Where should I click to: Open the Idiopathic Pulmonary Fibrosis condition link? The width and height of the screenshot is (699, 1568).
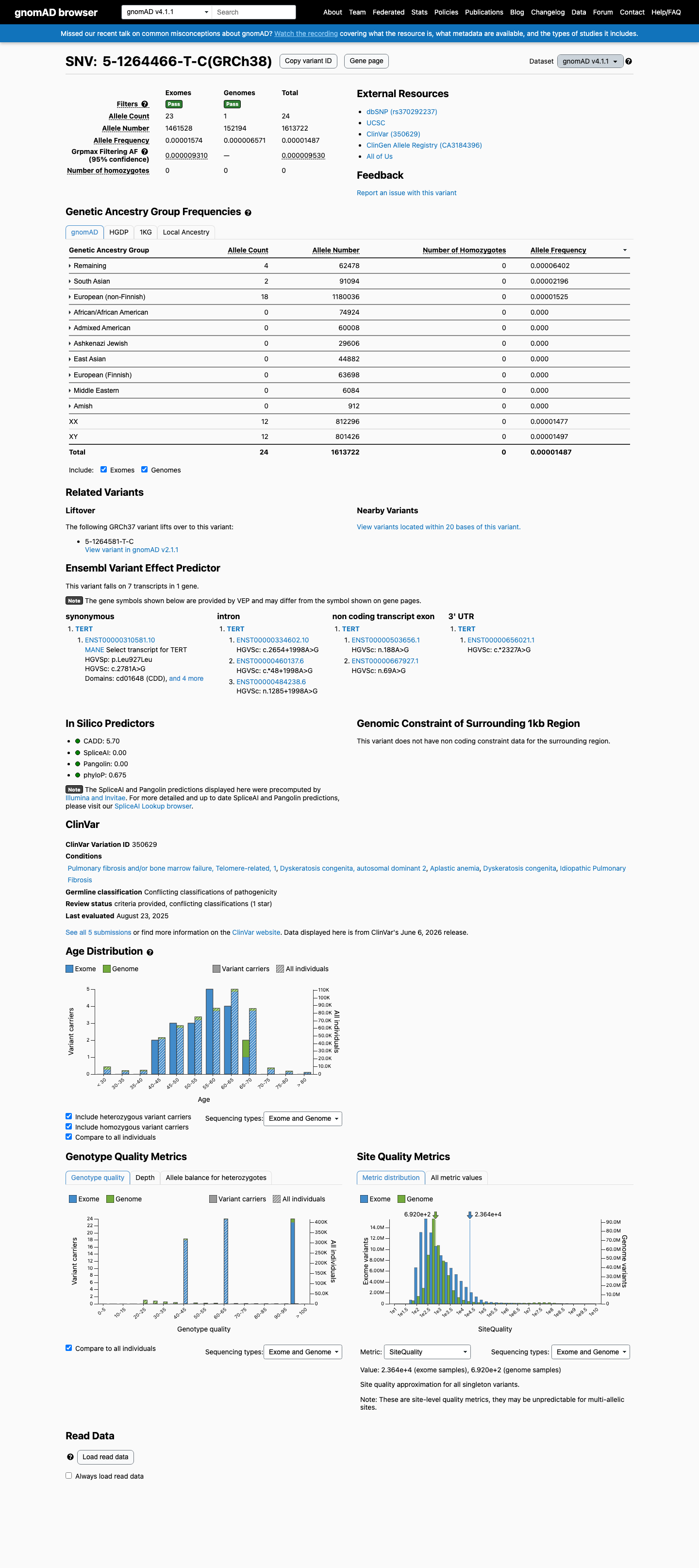click(x=347, y=874)
